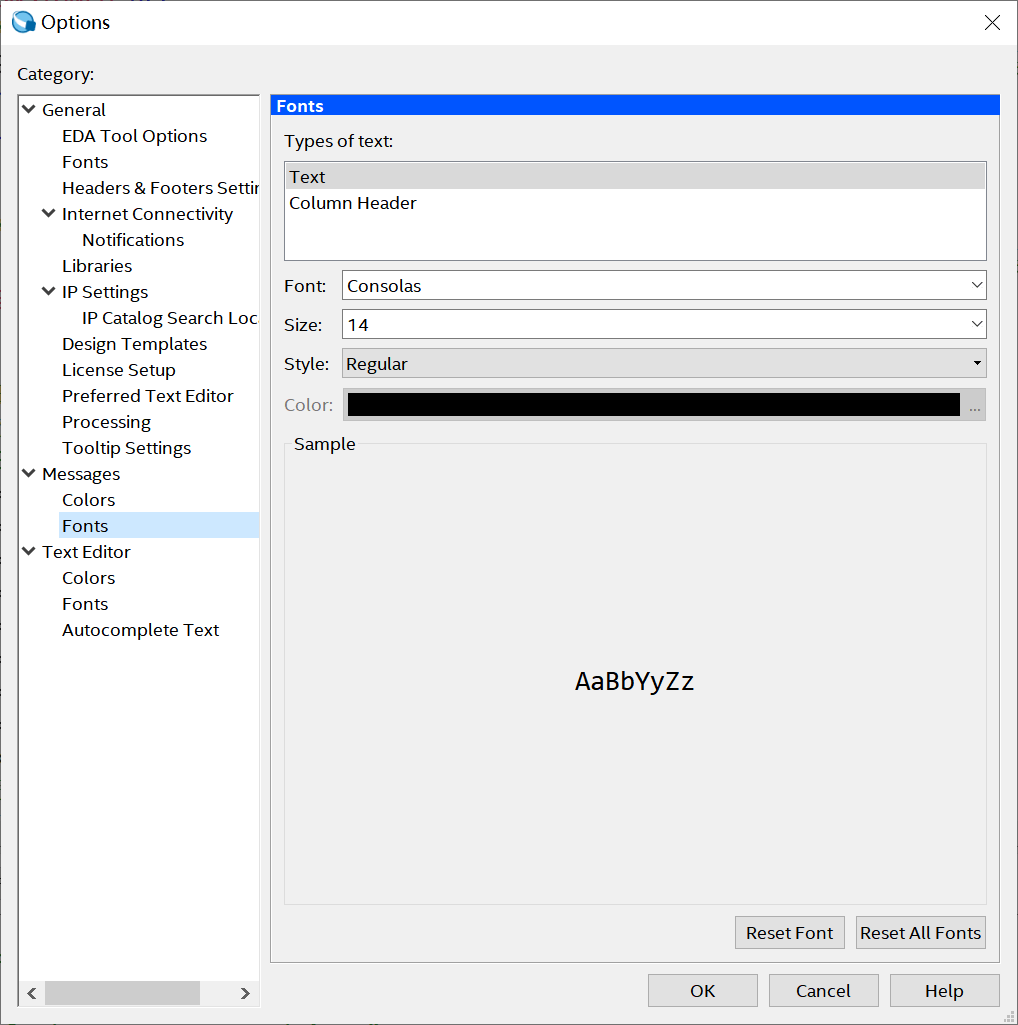Open Colors under the Messages category

click(88, 500)
